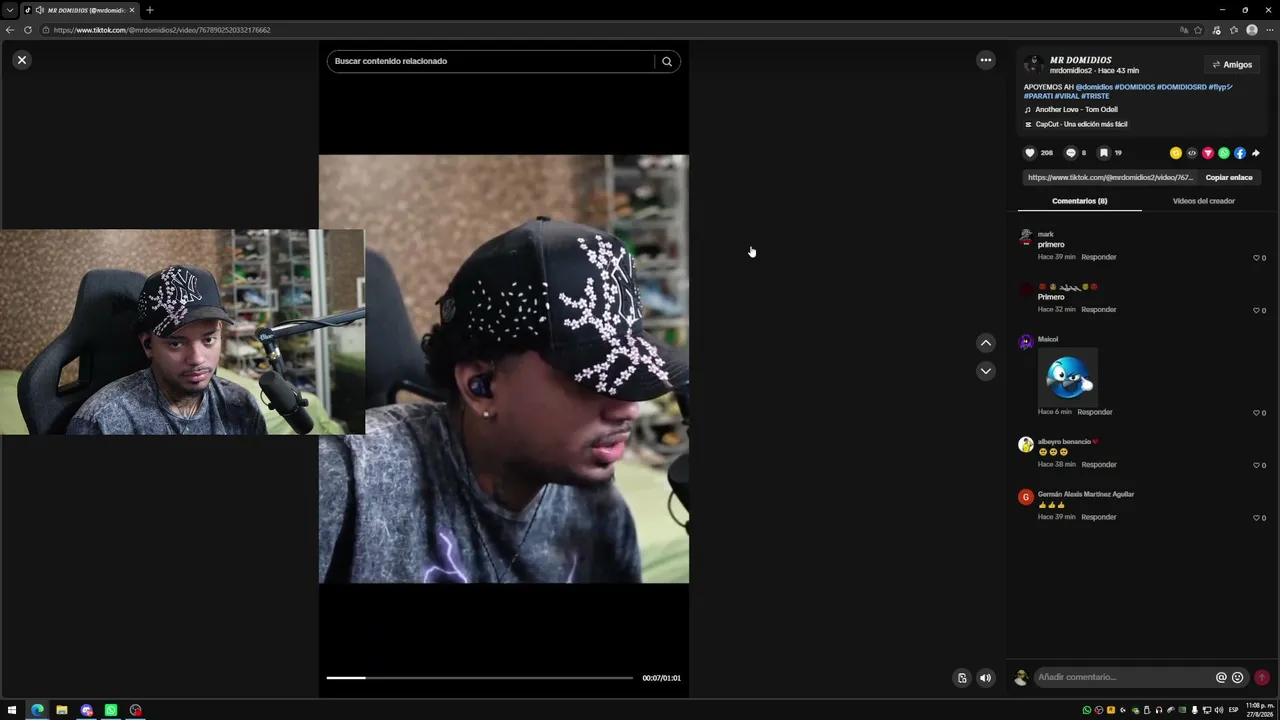The height and width of the screenshot is (720, 1280).
Task: Open MR DOMIDIOS profile avatar
Action: click(1034, 65)
